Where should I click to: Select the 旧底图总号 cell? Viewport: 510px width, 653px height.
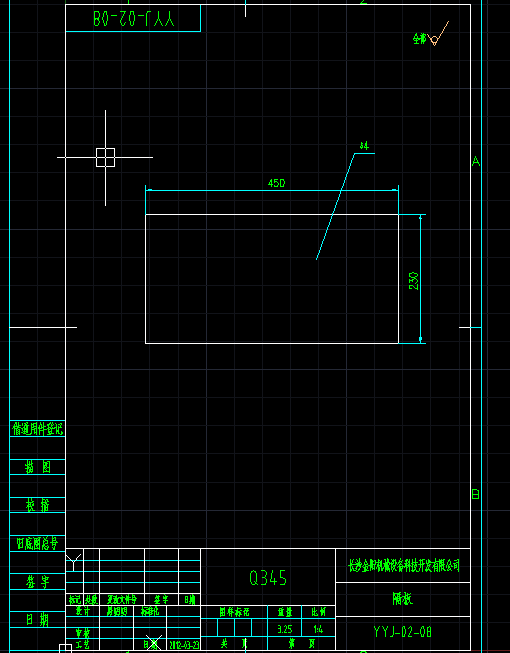point(37,543)
